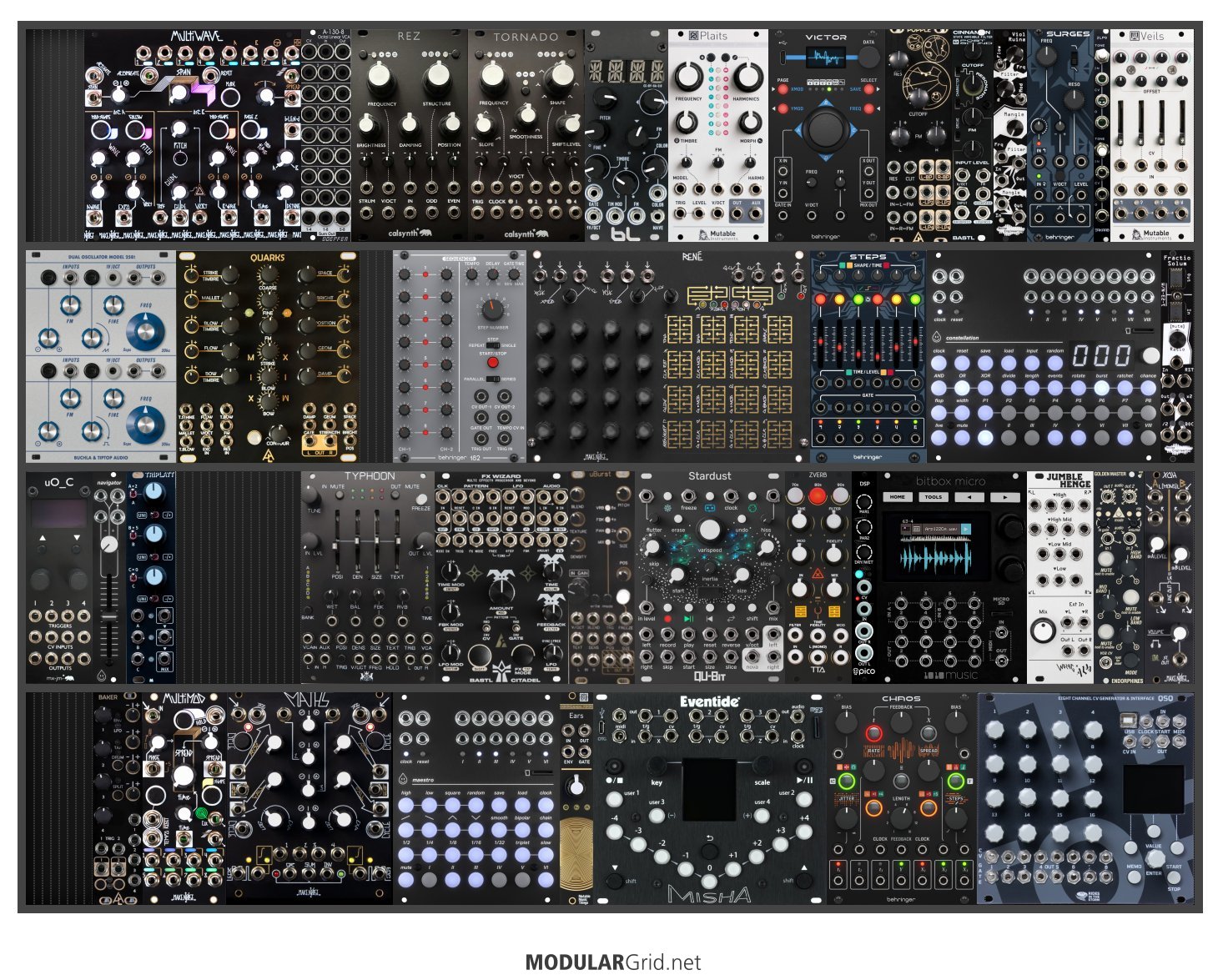Click the Mix knob on Jumble Henge
1228x980 pixels.
pyautogui.click(x=1043, y=631)
